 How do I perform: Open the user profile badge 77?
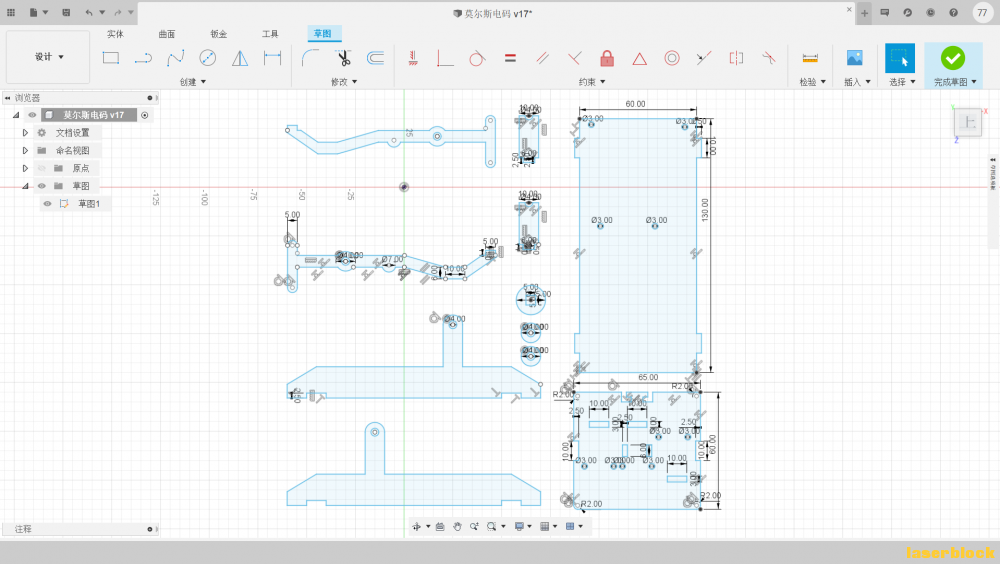pos(982,13)
